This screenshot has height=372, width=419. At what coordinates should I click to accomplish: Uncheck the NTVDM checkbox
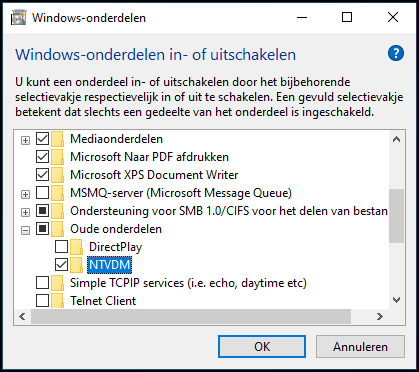[x=61, y=265]
